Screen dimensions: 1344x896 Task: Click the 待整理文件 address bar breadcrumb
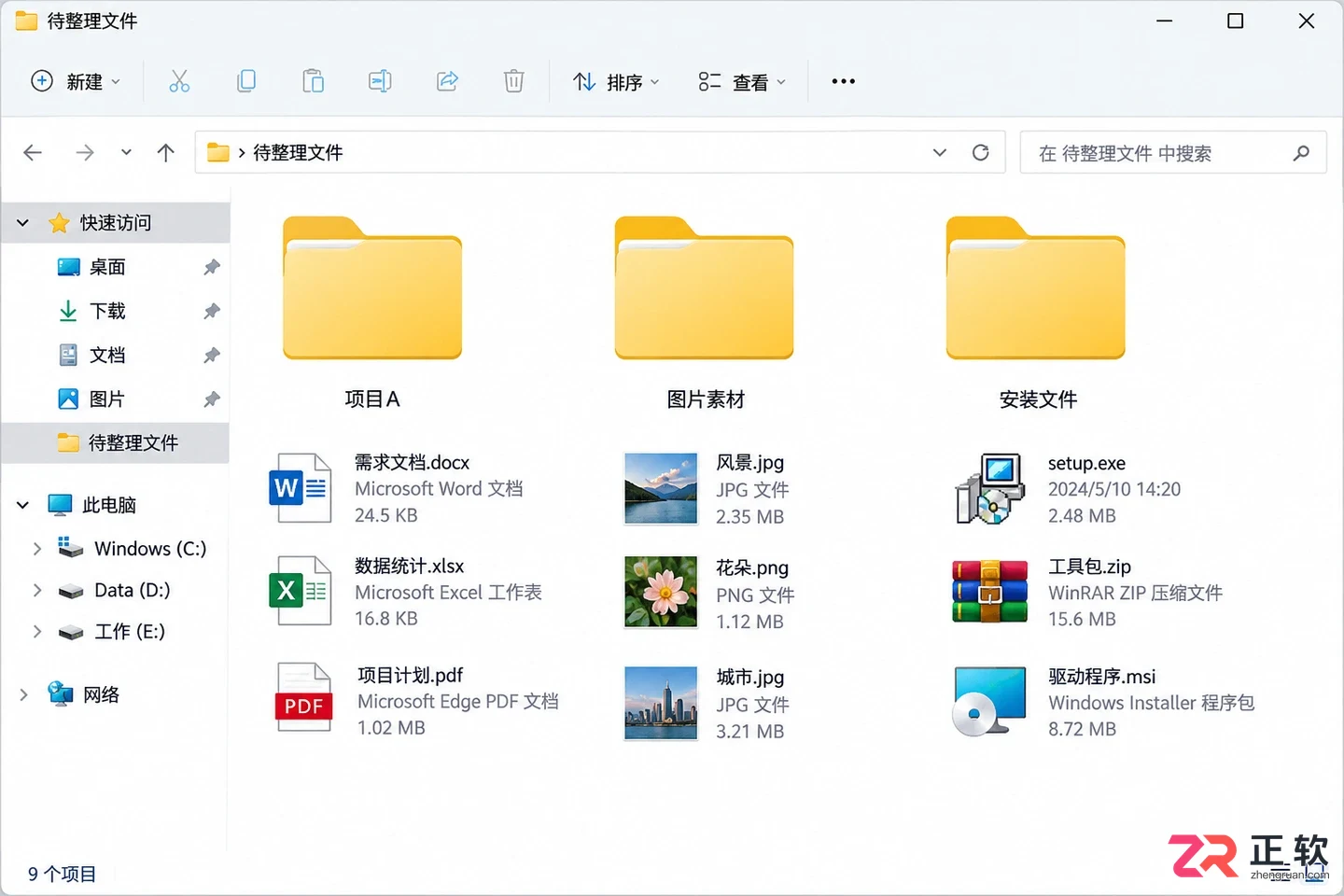pos(298,152)
